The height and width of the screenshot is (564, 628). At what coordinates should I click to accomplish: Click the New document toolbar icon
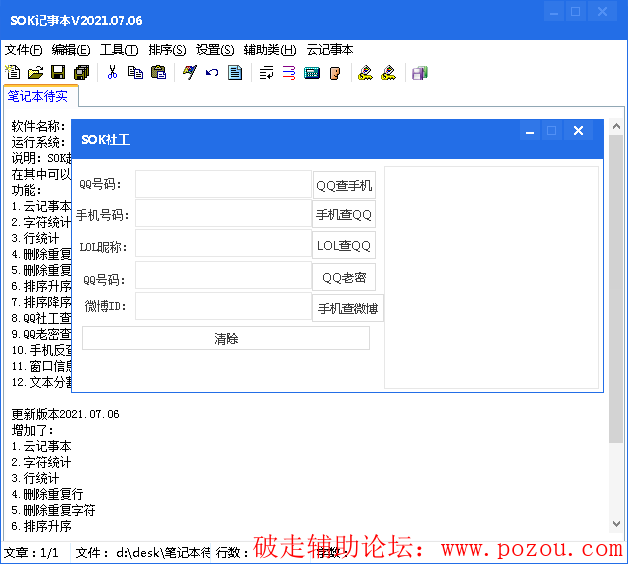coord(13,73)
